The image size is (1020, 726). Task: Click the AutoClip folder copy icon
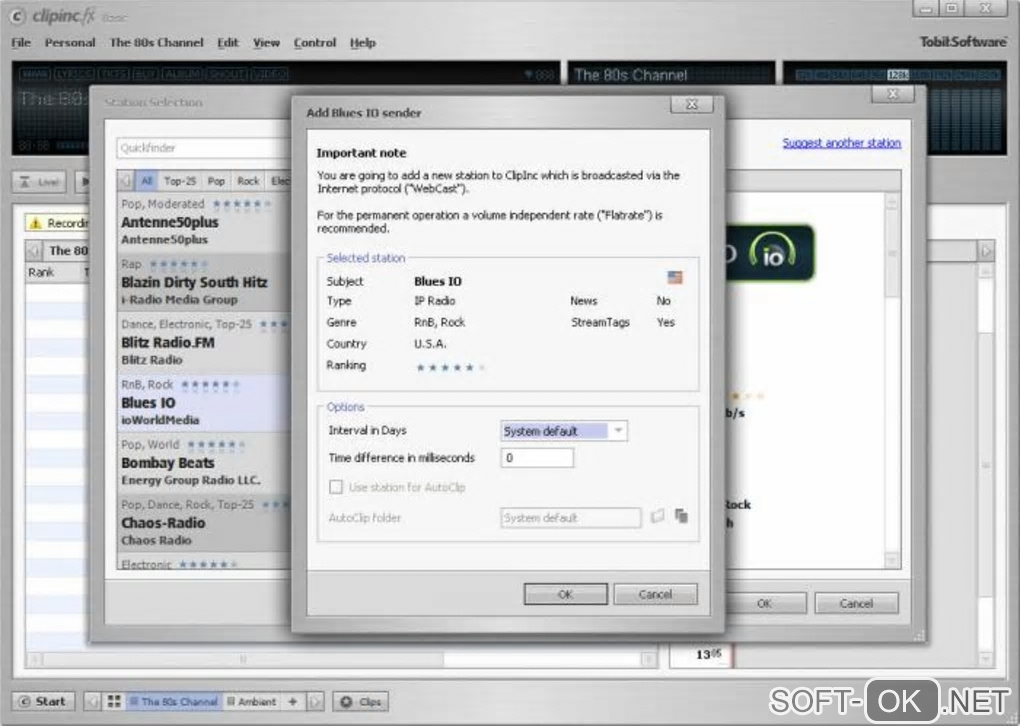click(681, 516)
